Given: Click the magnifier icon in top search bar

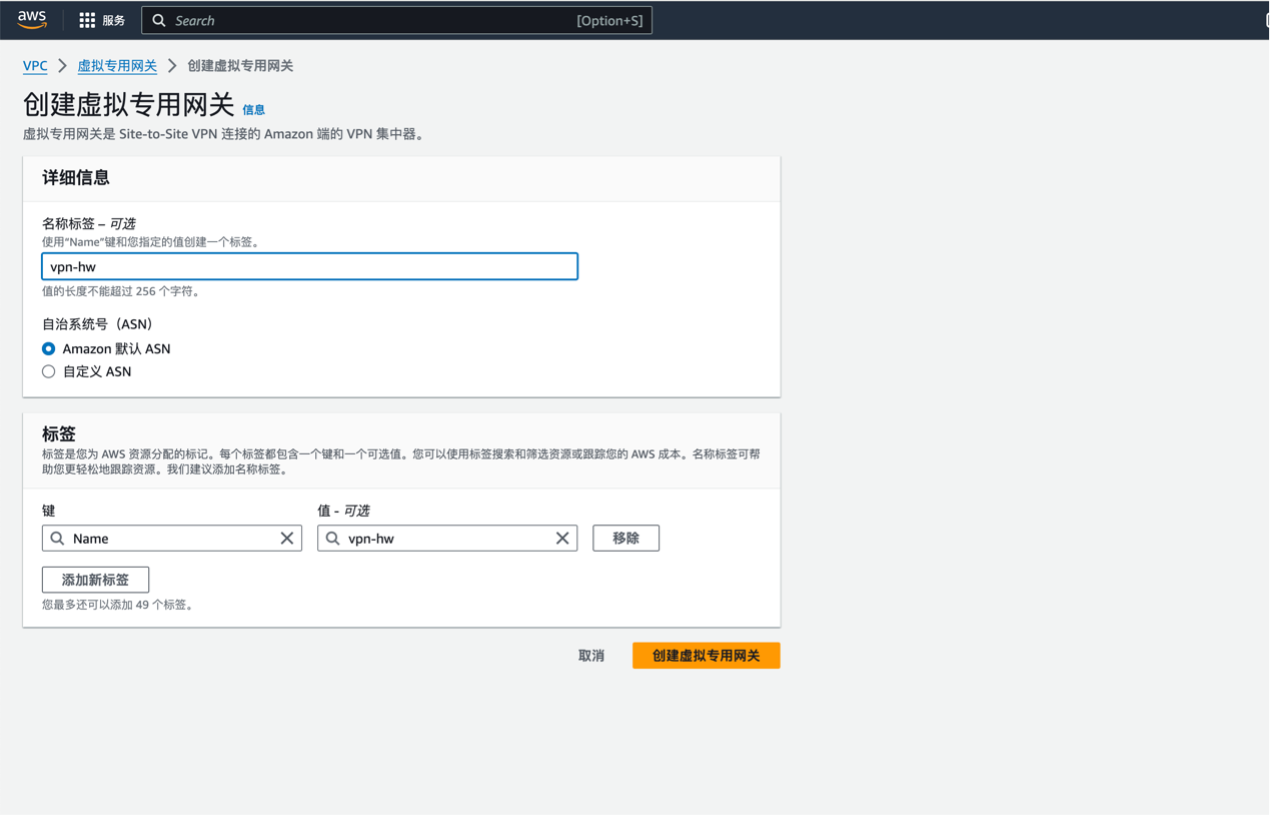Looking at the screenshot, I should click(159, 20).
